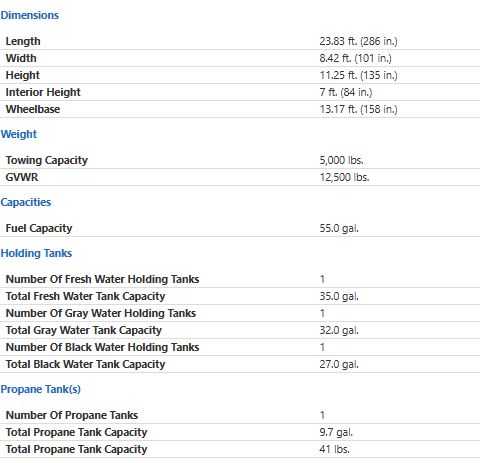This screenshot has height=463, width=480.
Task: Click the GVWR value 12,500 lbs.
Action: pyautogui.click(x=344, y=177)
